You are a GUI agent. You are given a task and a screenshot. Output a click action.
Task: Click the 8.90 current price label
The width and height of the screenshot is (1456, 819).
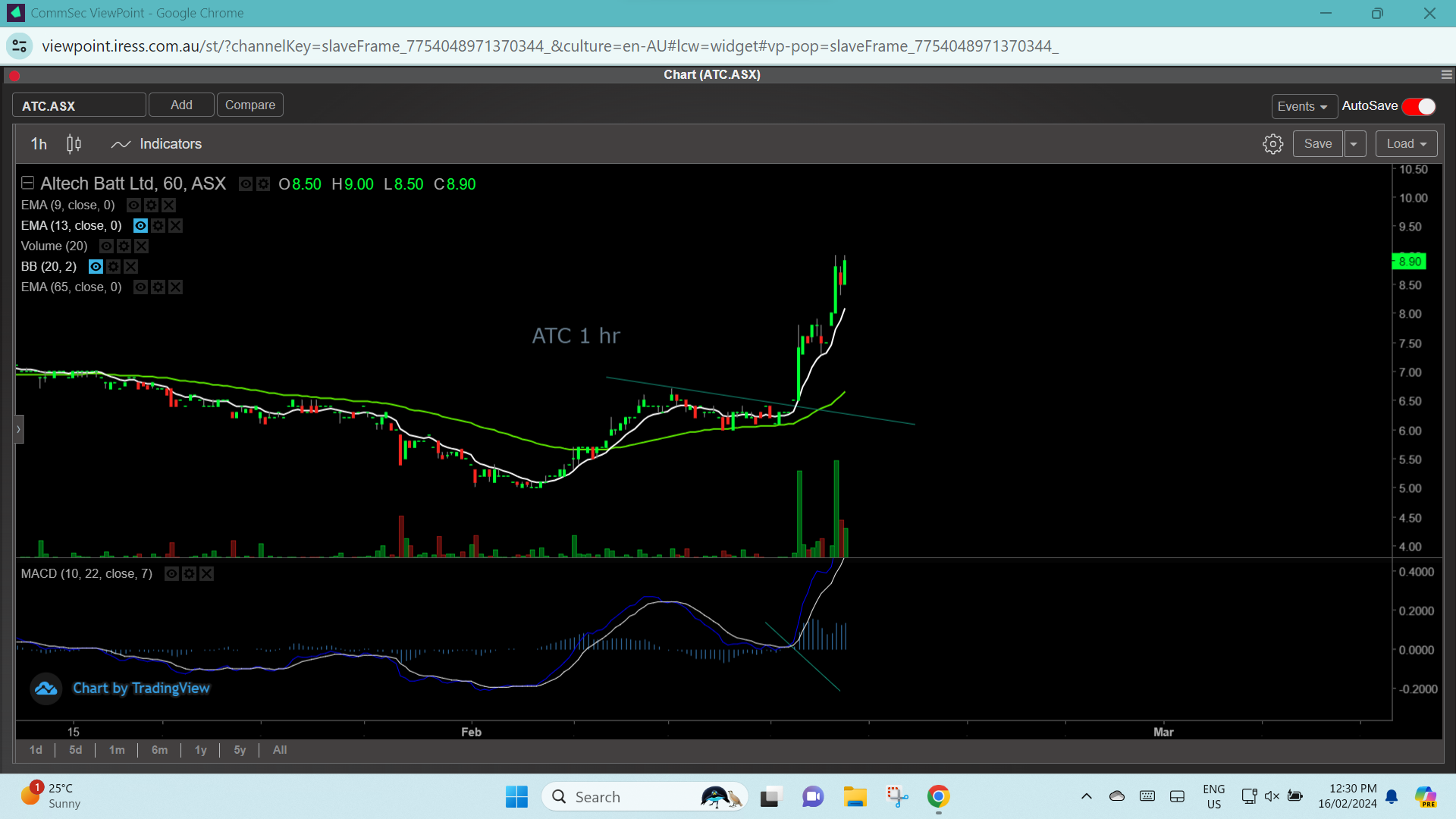click(1410, 262)
